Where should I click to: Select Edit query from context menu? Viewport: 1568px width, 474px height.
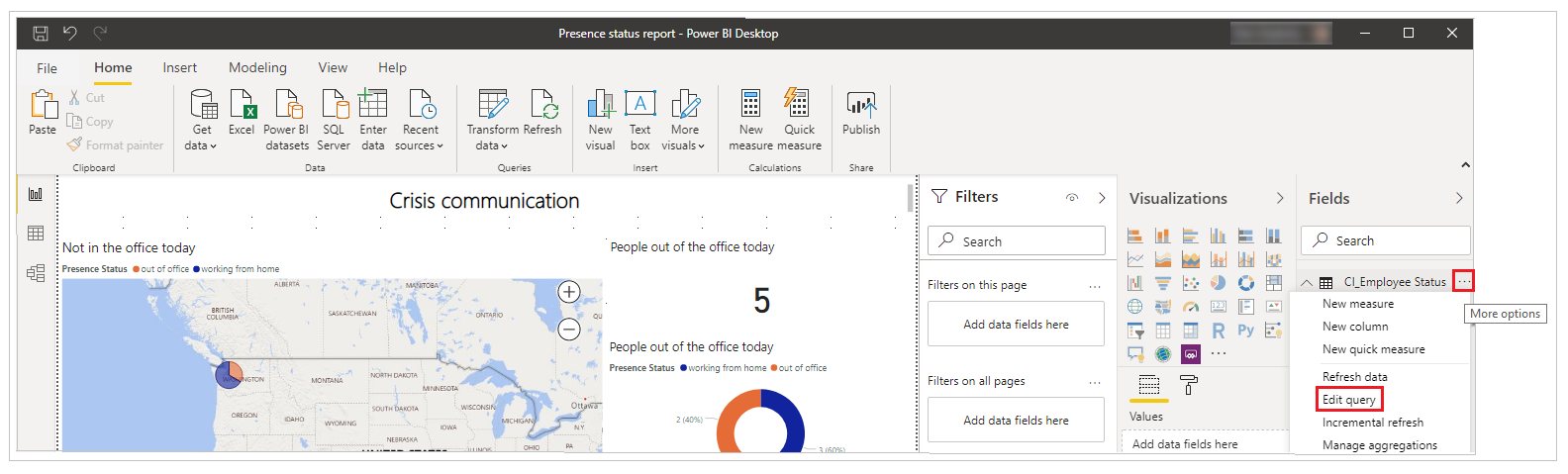[1349, 400]
